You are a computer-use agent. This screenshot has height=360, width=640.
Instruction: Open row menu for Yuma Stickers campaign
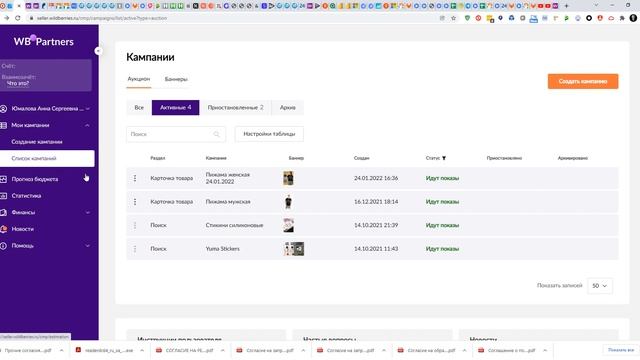135,249
